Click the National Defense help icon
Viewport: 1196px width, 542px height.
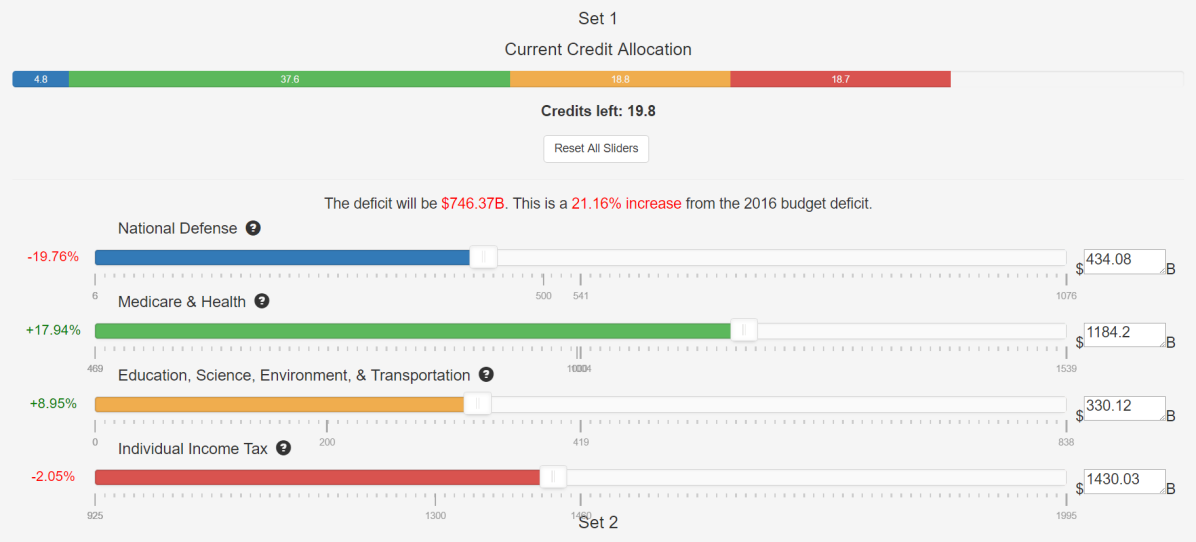(x=253, y=228)
